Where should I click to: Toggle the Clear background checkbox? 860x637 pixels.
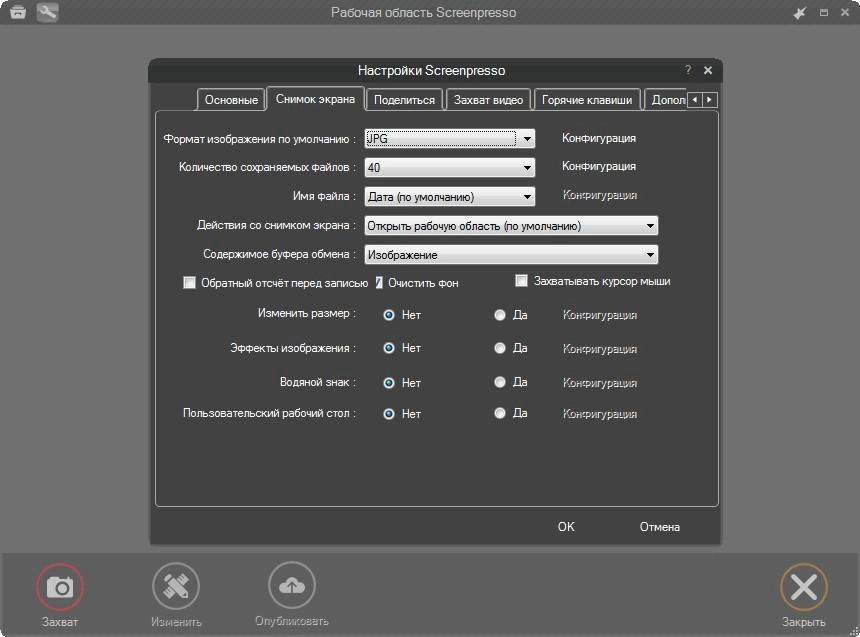(379, 283)
